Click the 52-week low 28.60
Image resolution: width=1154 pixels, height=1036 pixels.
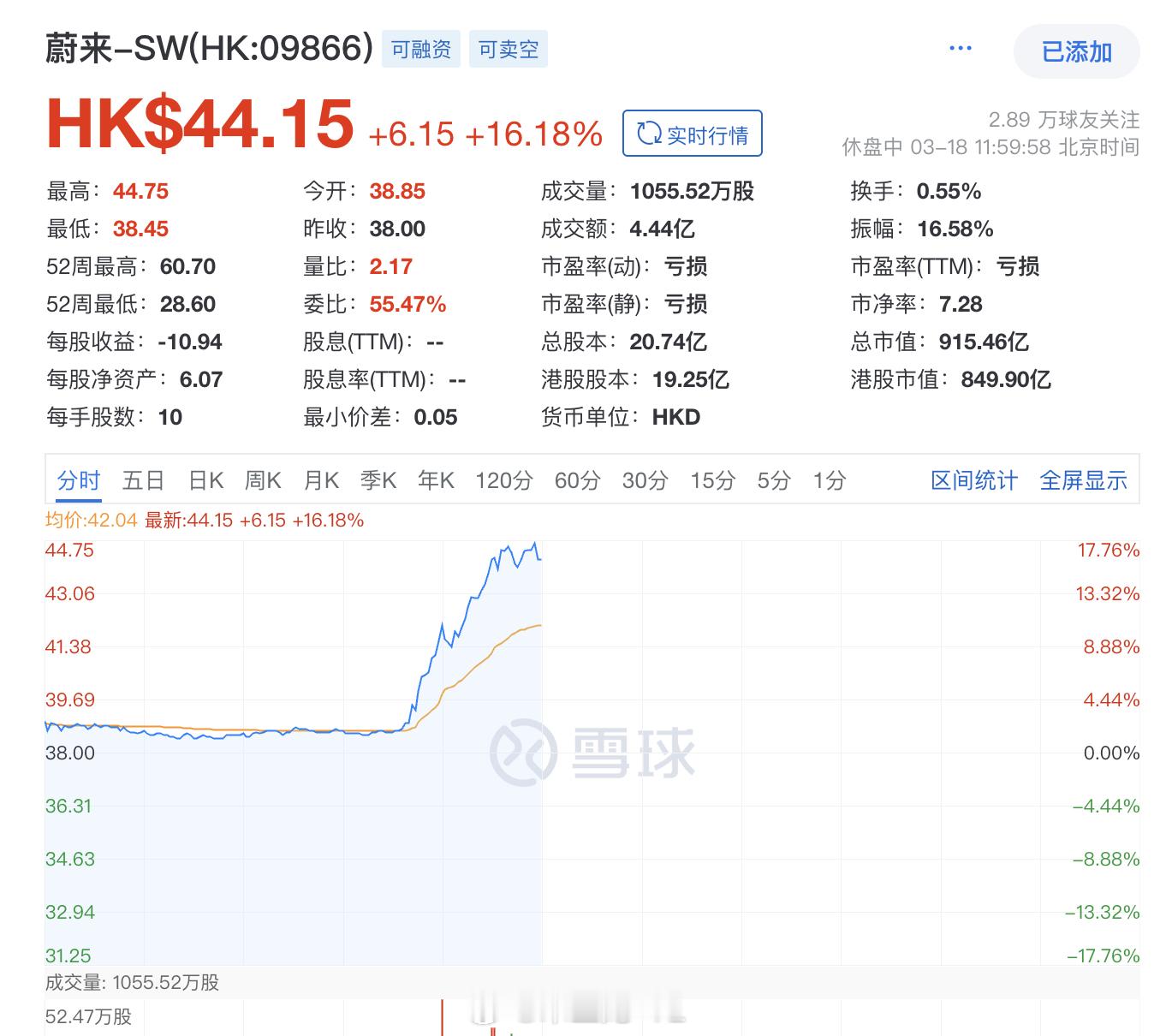pyautogui.click(x=187, y=304)
